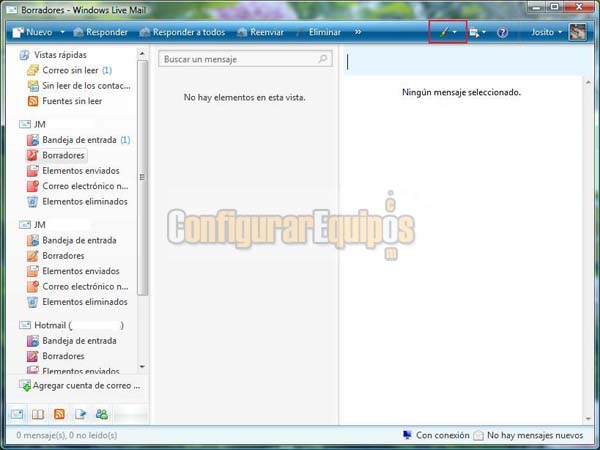The width and height of the screenshot is (600, 450).
Task: Click the Windows Live Mail title bar icon
Action: coord(11,10)
